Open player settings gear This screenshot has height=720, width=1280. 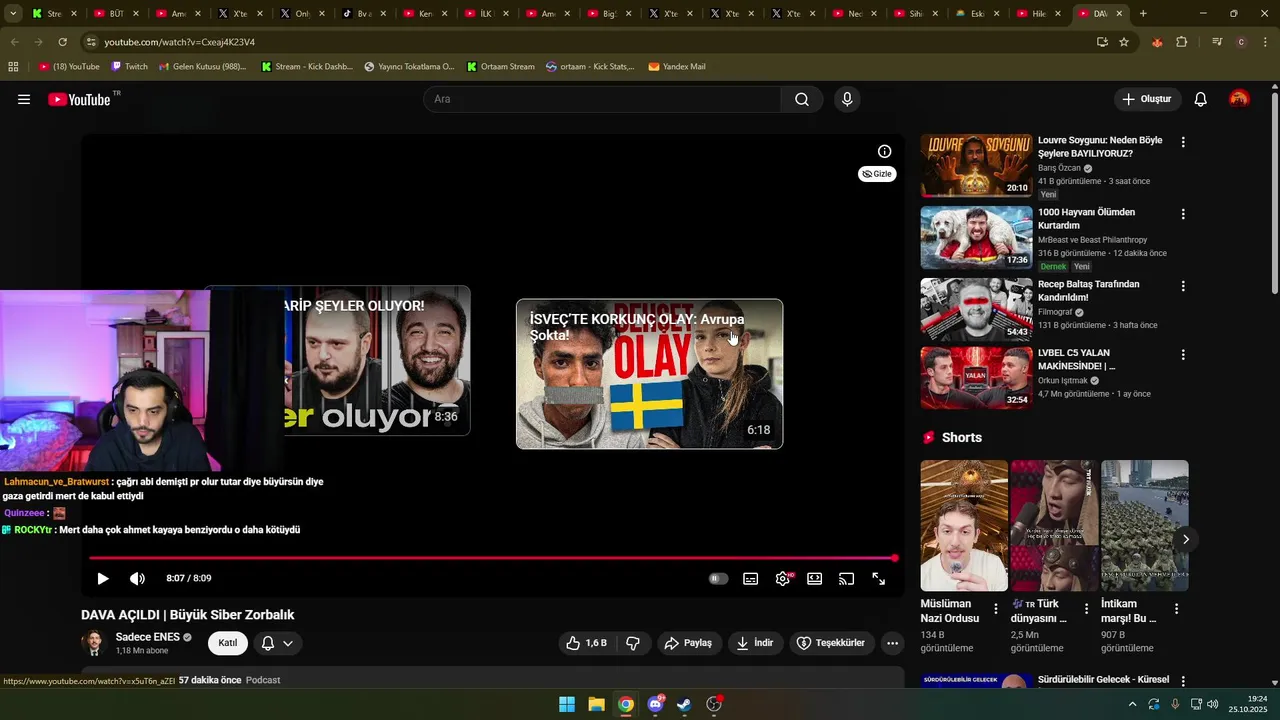[783, 578]
